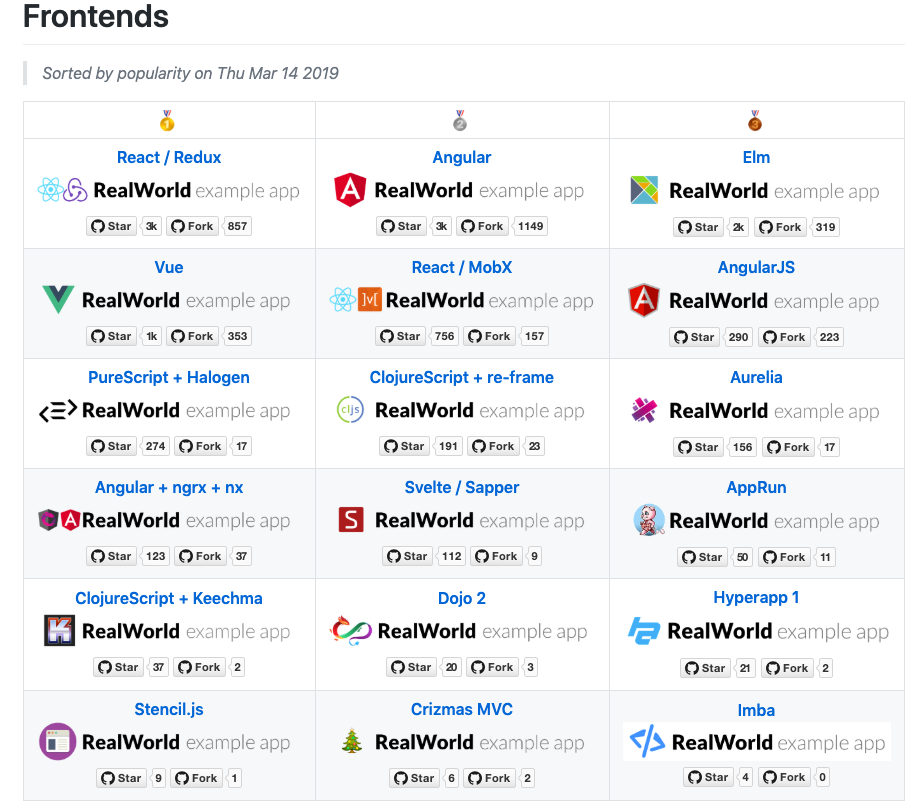Viewport: 921px width, 809px height.
Task: Click the gold first-place medal icon
Action: click(x=167, y=120)
